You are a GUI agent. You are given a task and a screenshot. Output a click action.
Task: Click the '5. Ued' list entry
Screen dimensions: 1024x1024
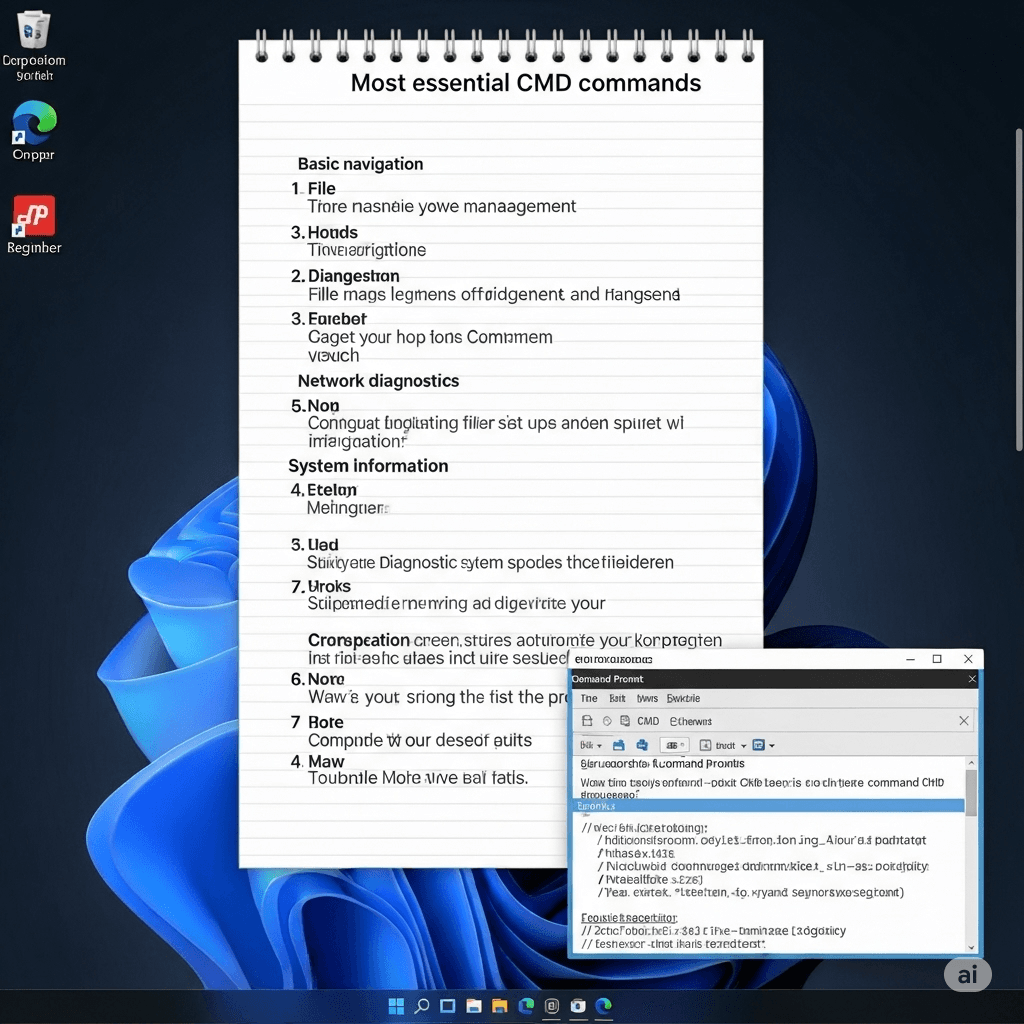[314, 545]
